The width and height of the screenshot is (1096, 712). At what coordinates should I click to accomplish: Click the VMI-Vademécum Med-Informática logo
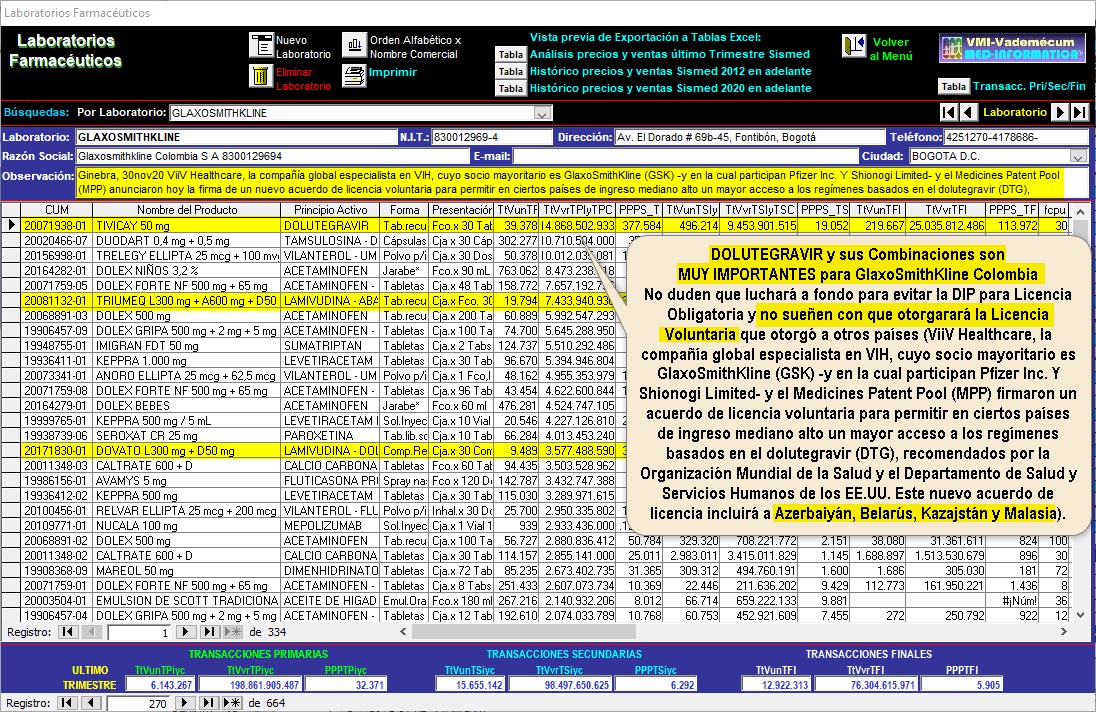[x=1012, y=48]
